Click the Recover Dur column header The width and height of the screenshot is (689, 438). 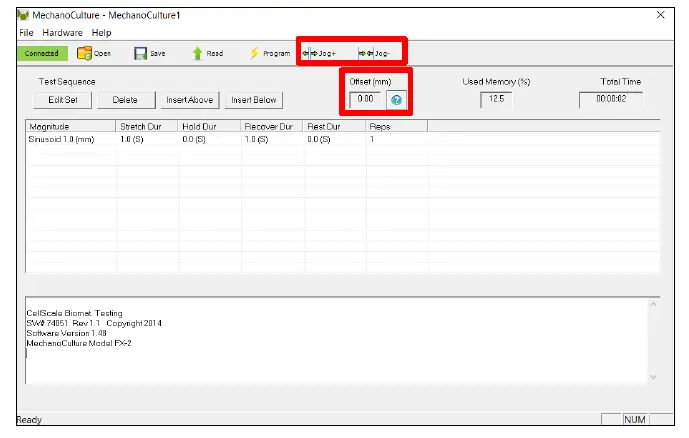click(x=272, y=127)
